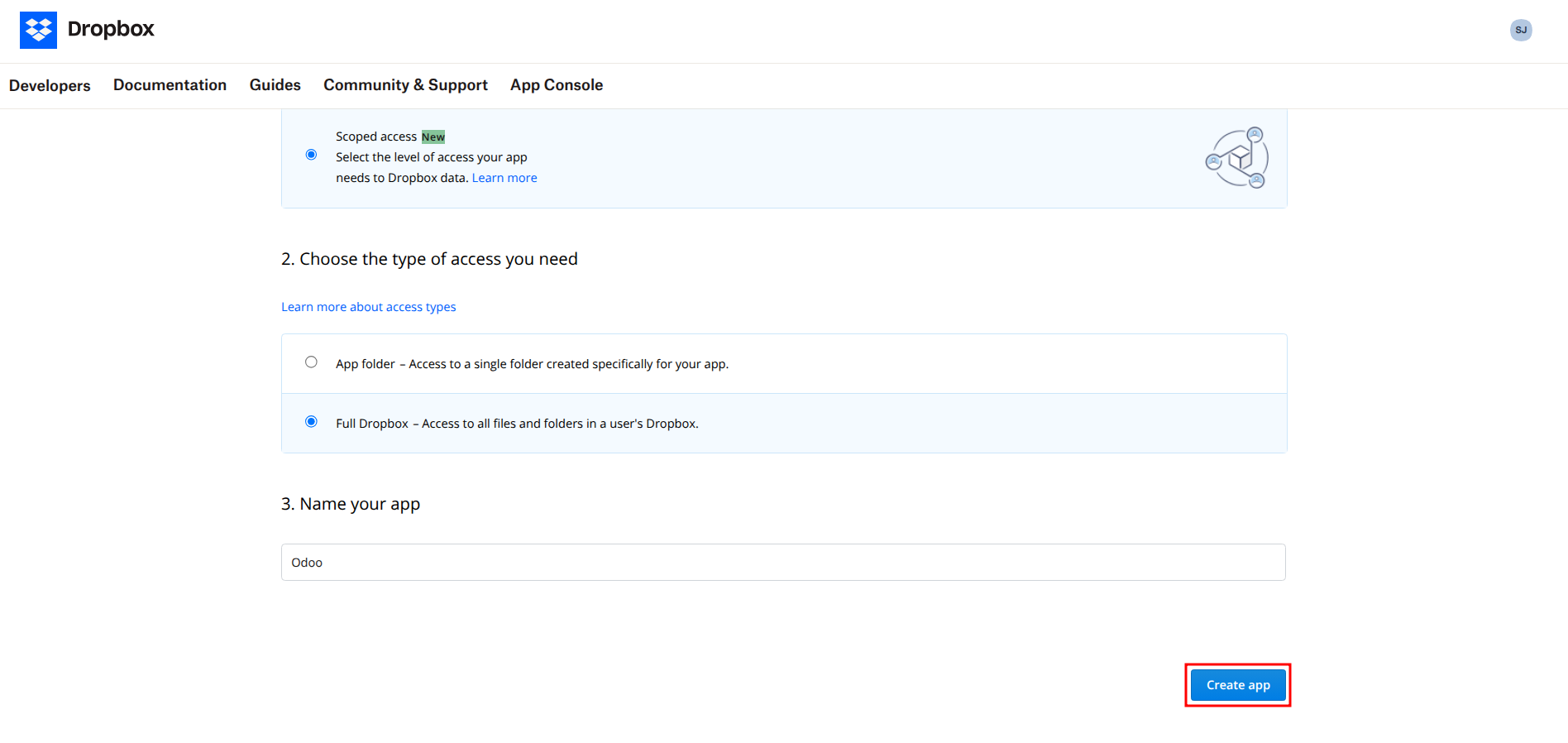Viewport: 1568px width, 743px height.
Task: Open the SJ user avatar menu
Action: pyautogui.click(x=1521, y=30)
